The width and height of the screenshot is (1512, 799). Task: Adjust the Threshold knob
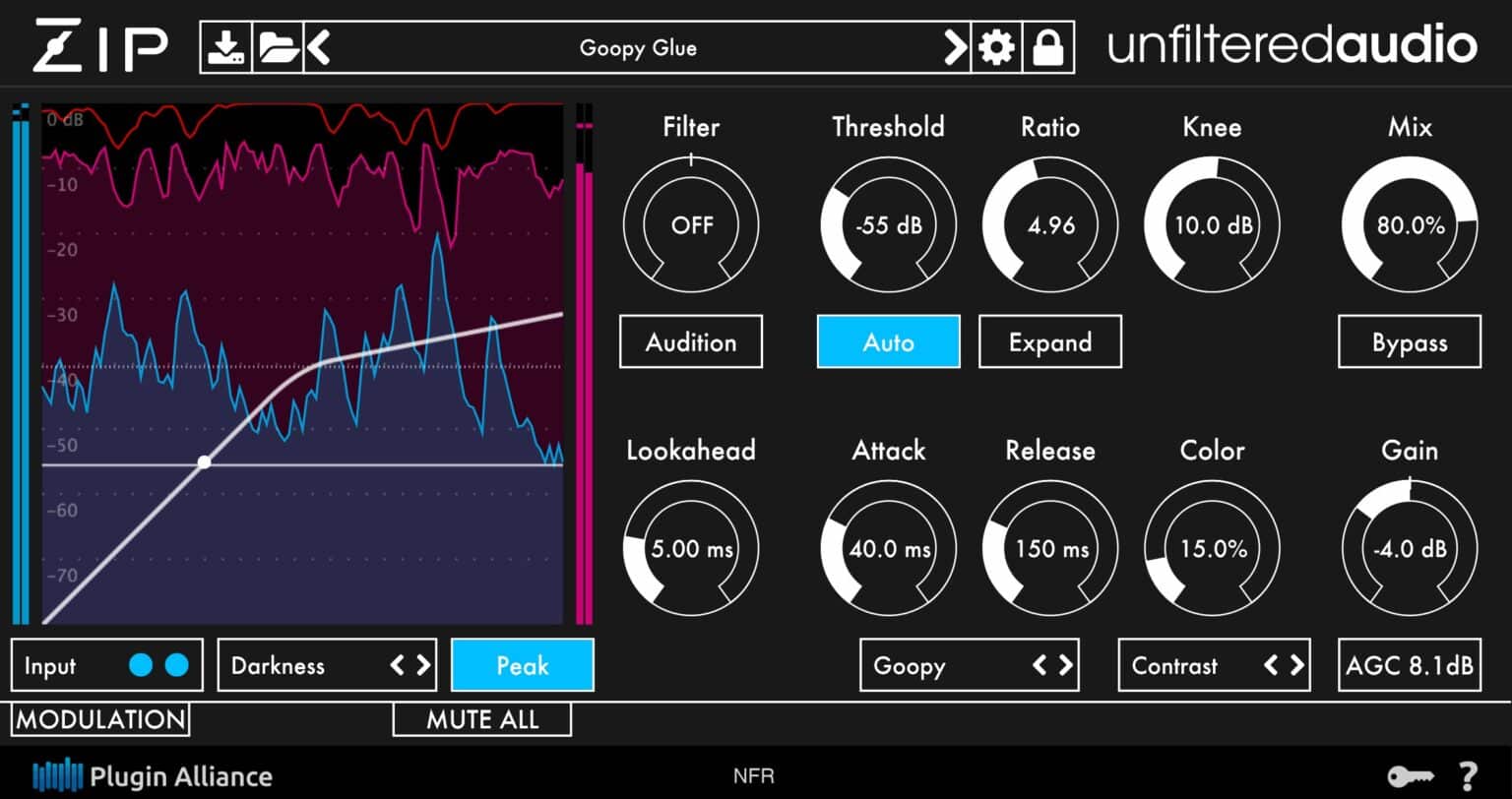point(888,224)
